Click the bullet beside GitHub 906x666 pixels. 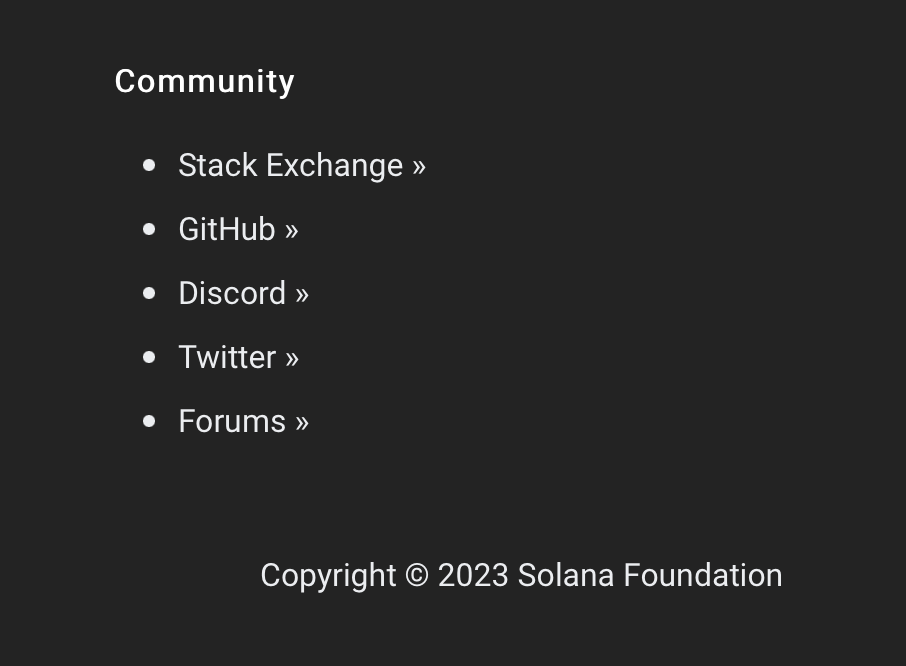[x=149, y=228]
